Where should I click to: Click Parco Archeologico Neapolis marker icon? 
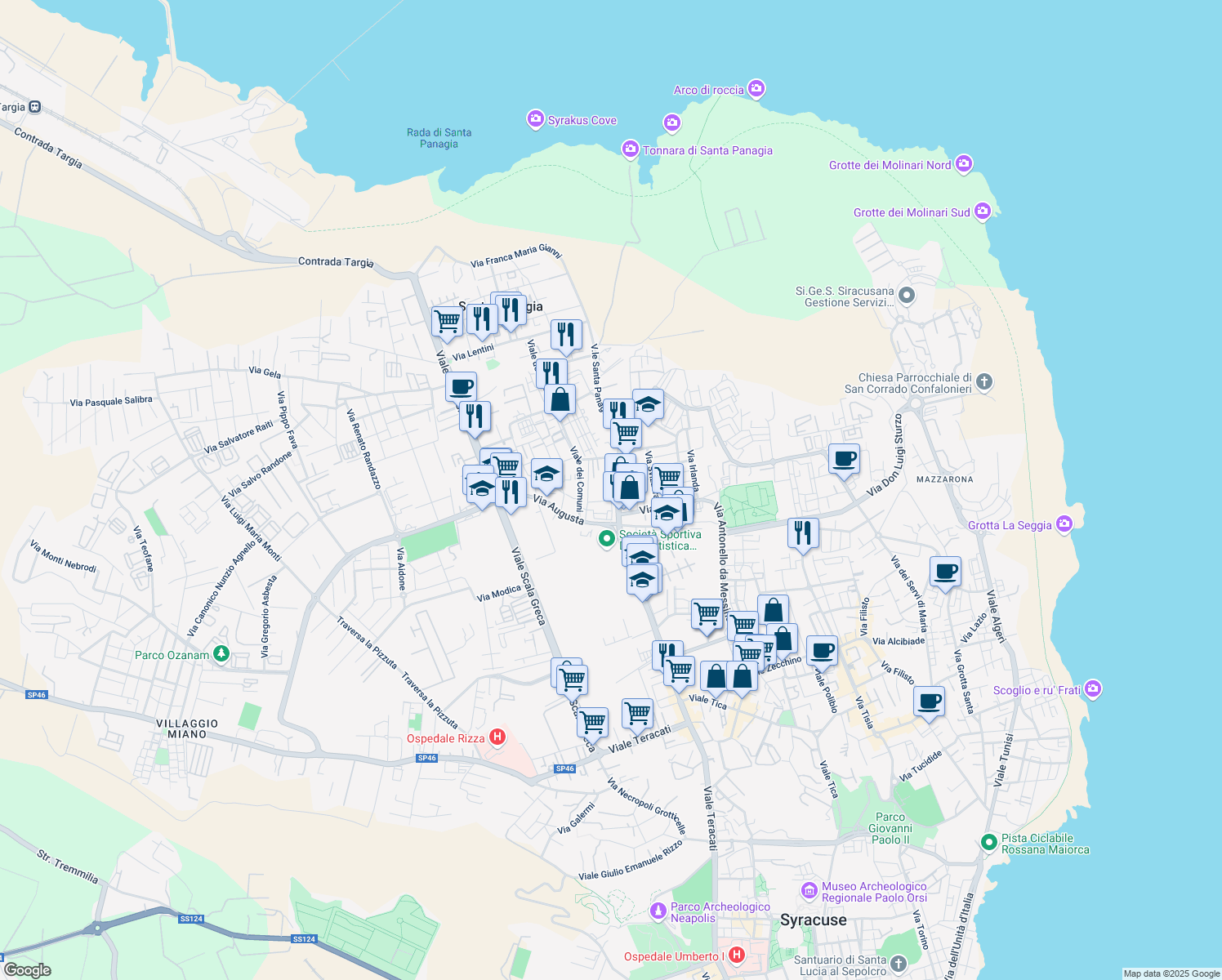[x=658, y=911]
